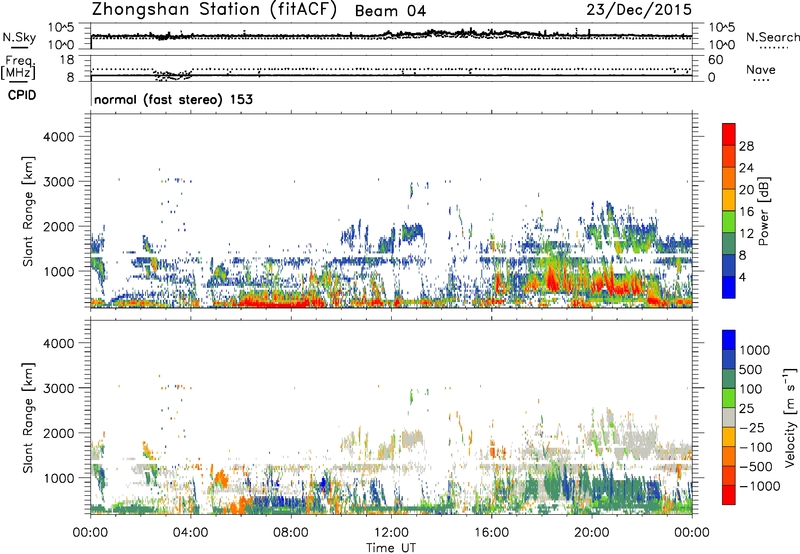
Task: Click the red bottom segment of the Velocity colorbar
Action: click(729, 495)
